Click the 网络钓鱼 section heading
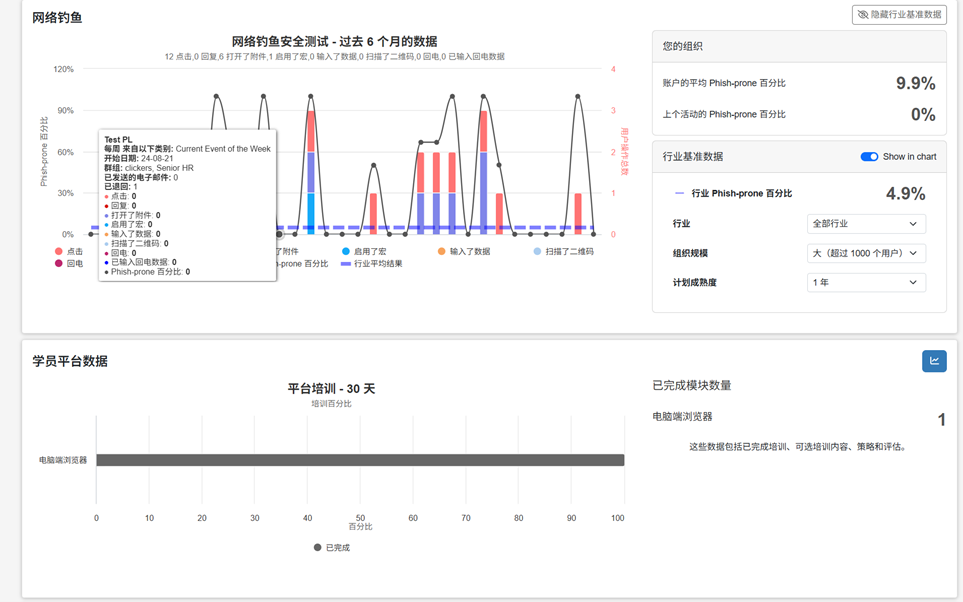Viewport: 963px width, 602px height. 57,18
